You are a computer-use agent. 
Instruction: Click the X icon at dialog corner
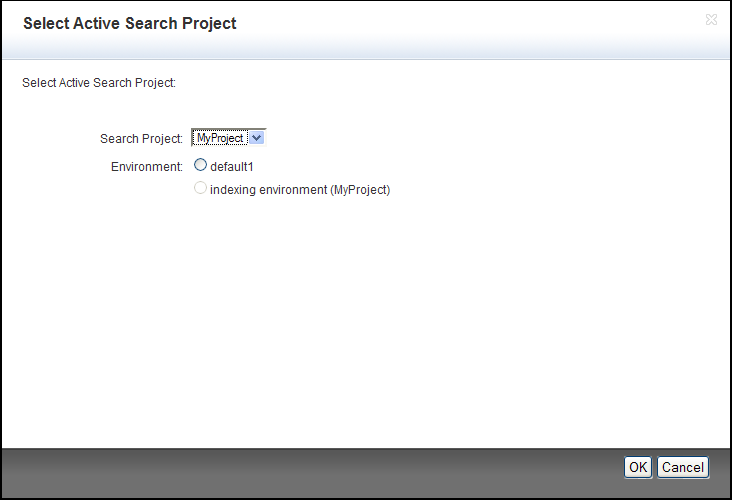coord(711,20)
